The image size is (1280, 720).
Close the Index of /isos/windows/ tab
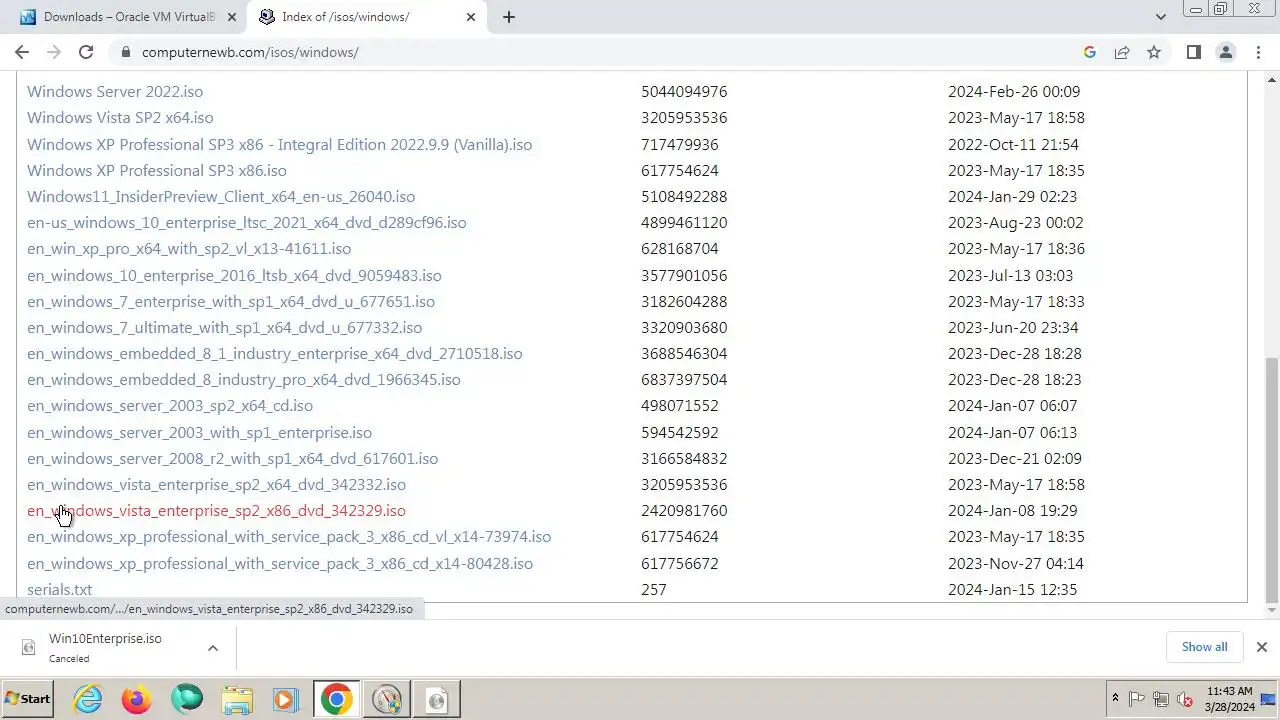(471, 17)
